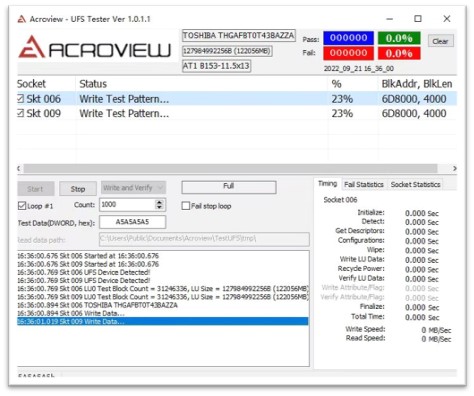This screenshot has width=474, height=396.
Task: Maximize the UFS Tester window
Action: (418, 19)
